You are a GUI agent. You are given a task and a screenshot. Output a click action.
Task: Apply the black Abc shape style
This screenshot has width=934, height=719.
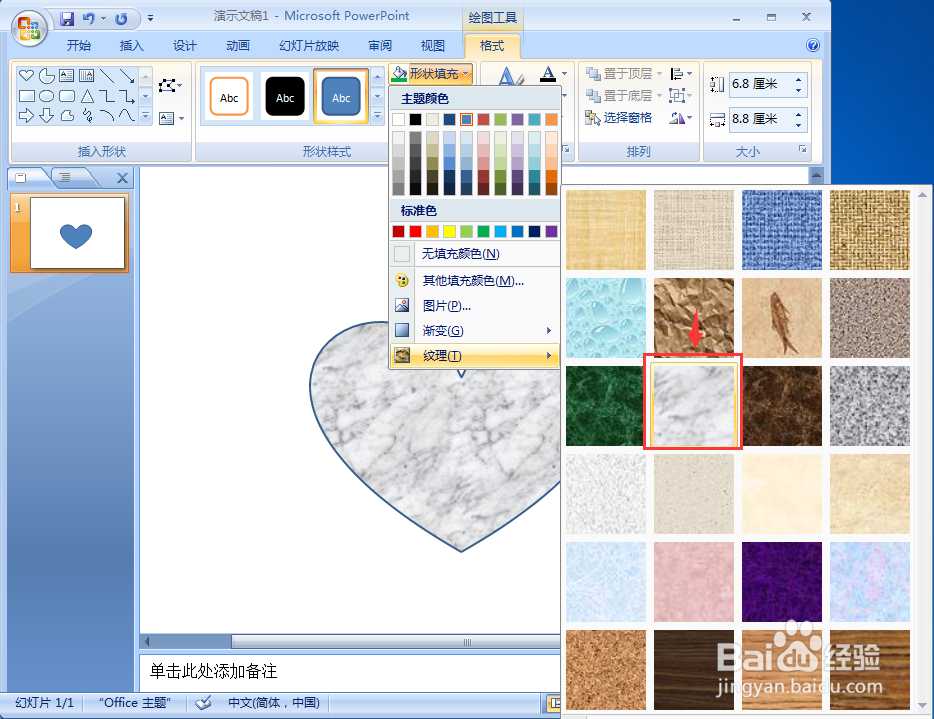[x=285, y=96]
